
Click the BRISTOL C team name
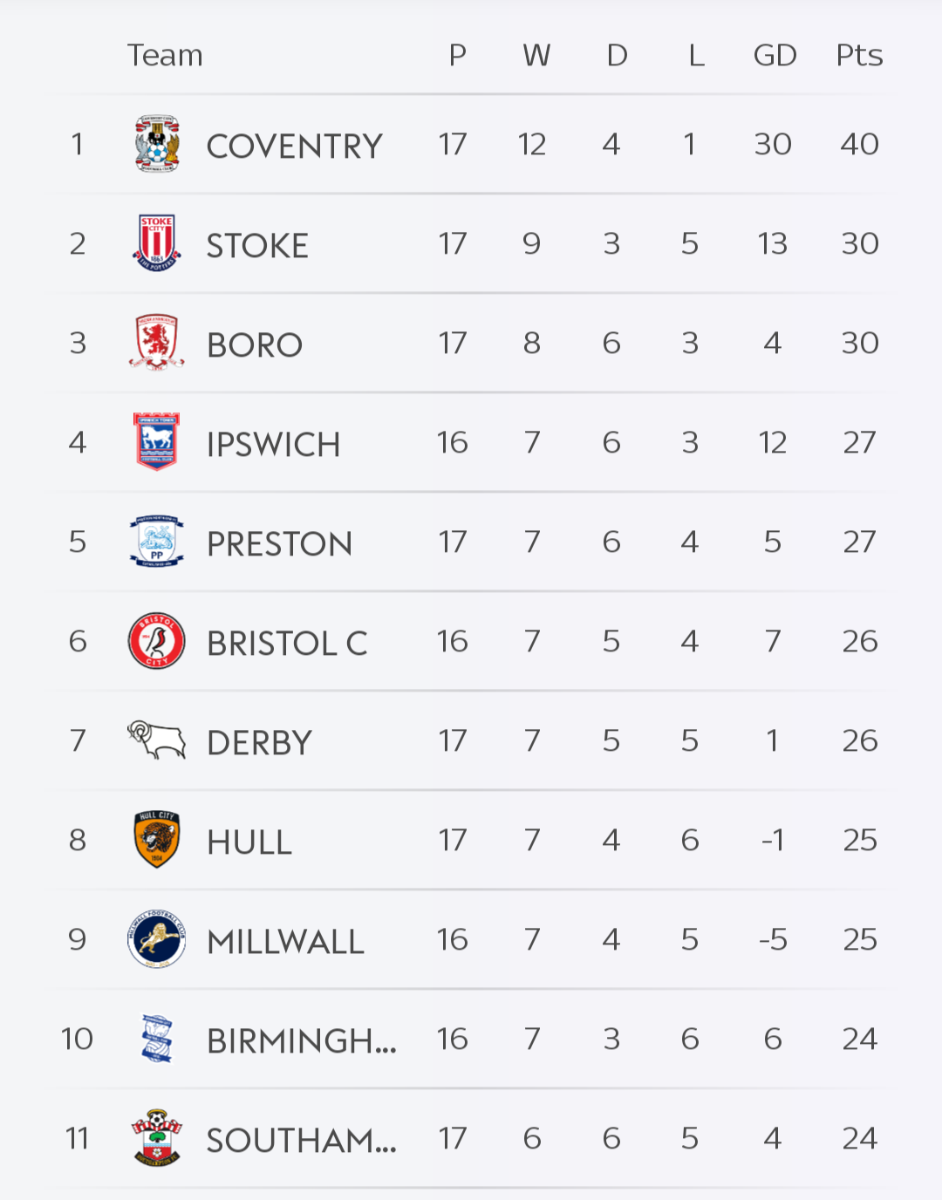287,643
